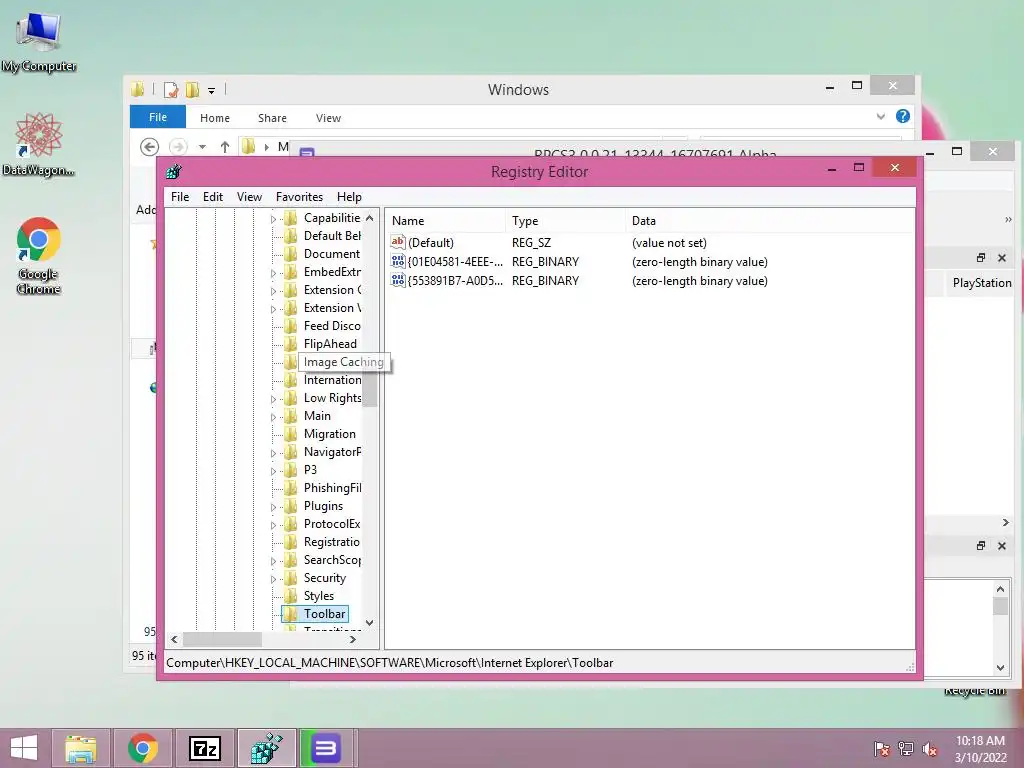
Task: Open the View tab in Windows Explorer
Action: (328, 118)
